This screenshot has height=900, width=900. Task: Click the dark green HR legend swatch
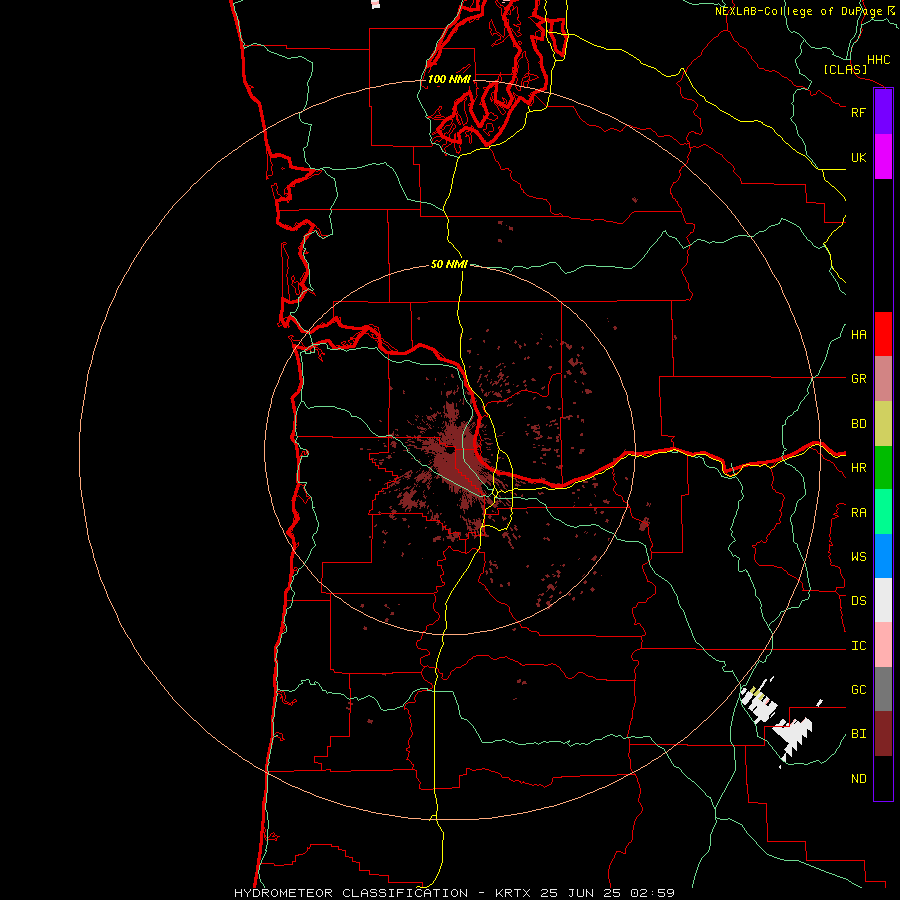tap(883, 468)
